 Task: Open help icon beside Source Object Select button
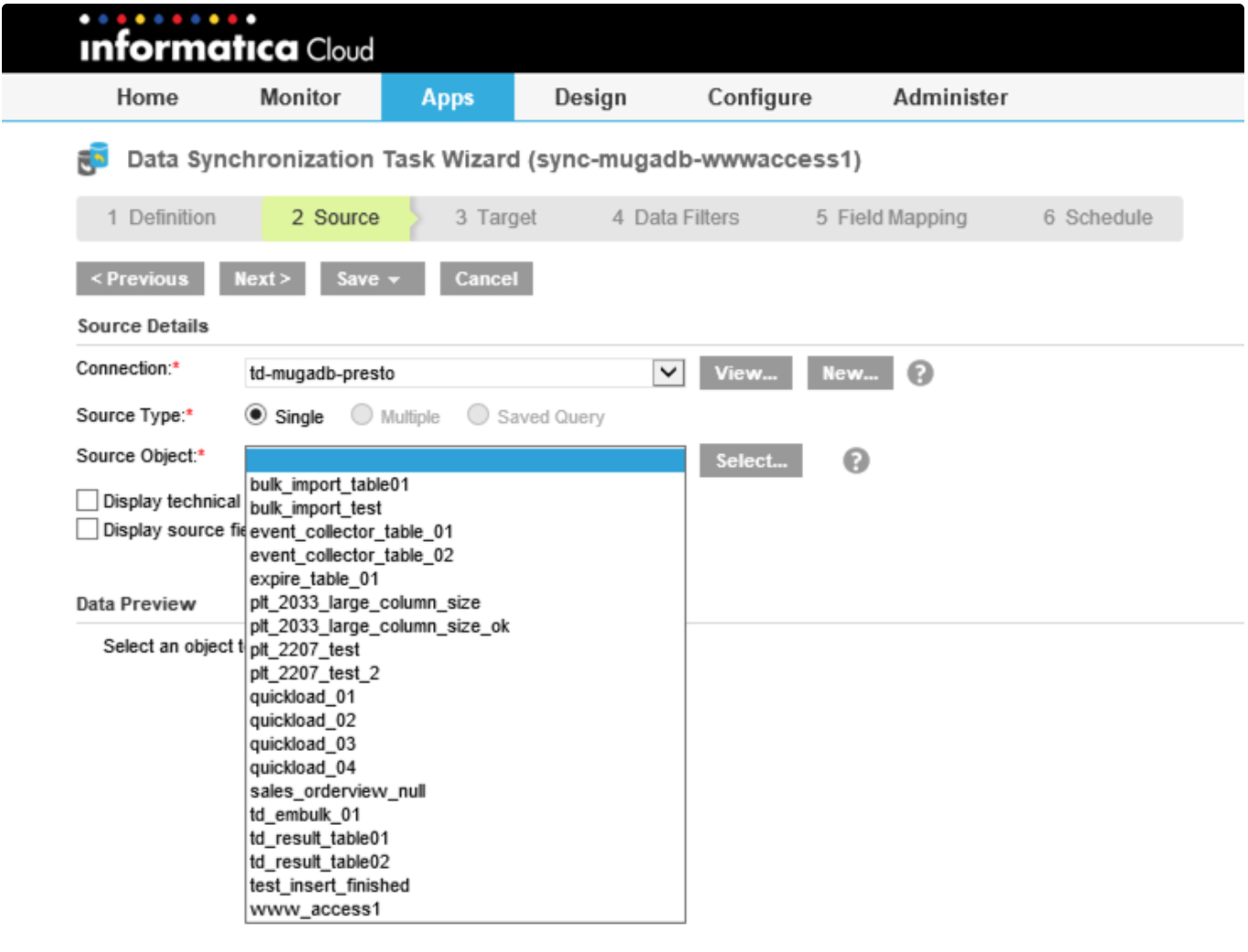click(855, 460)
